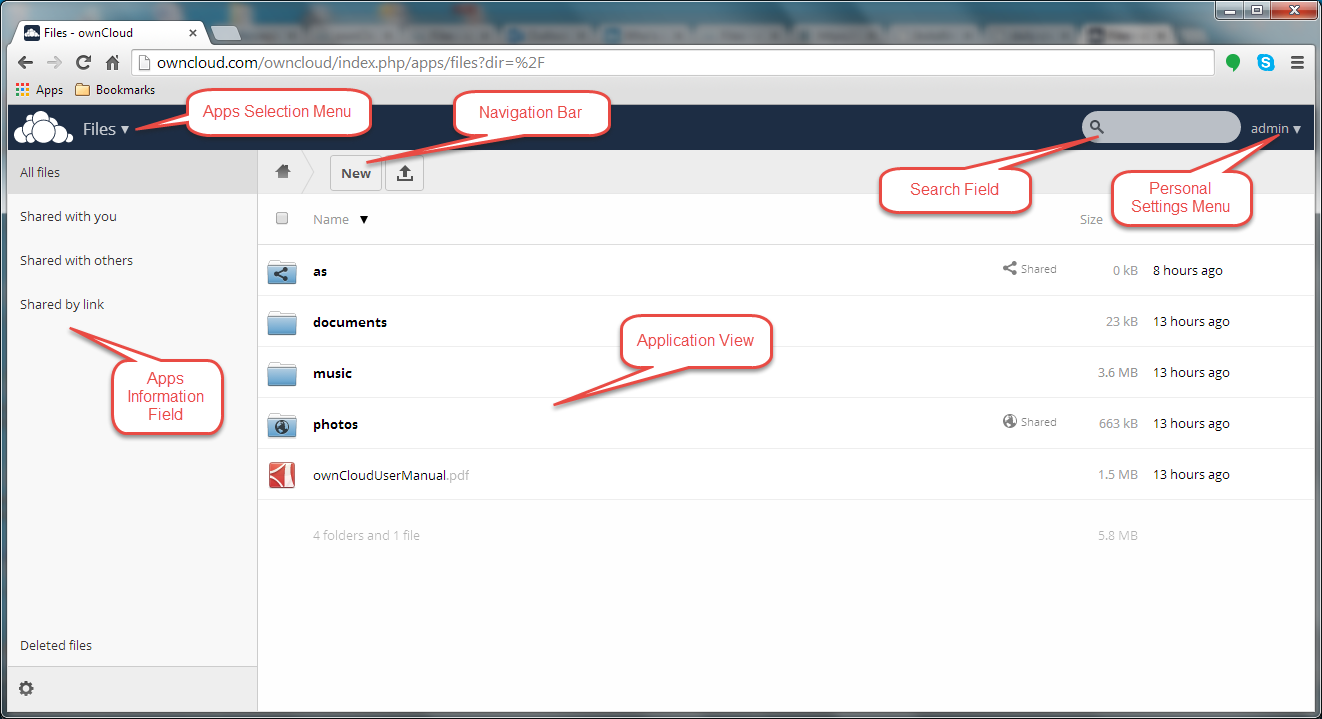
Task: Open Chrome's hamburger menu
Action: pyautogui.click(x=1297, y=62)
